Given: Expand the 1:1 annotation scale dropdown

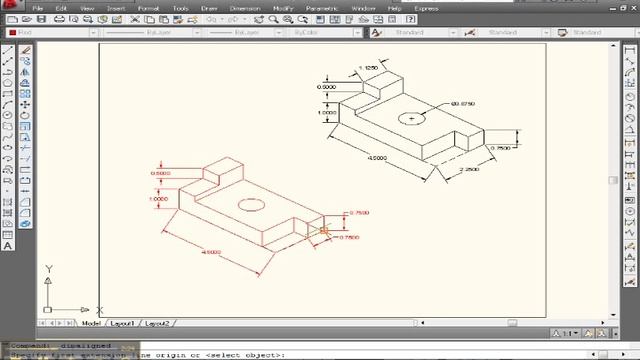Looking at the screenshot, I should click(575, 333).
